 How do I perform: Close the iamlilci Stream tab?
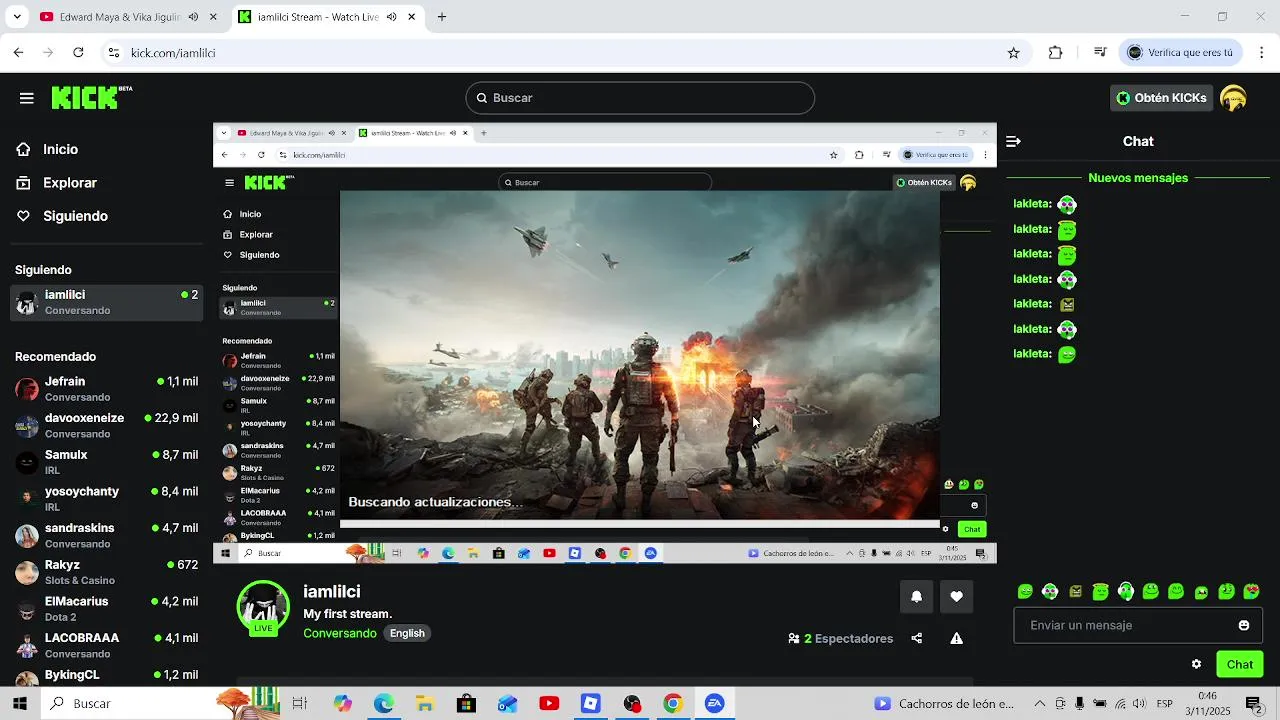coord(413,17)
